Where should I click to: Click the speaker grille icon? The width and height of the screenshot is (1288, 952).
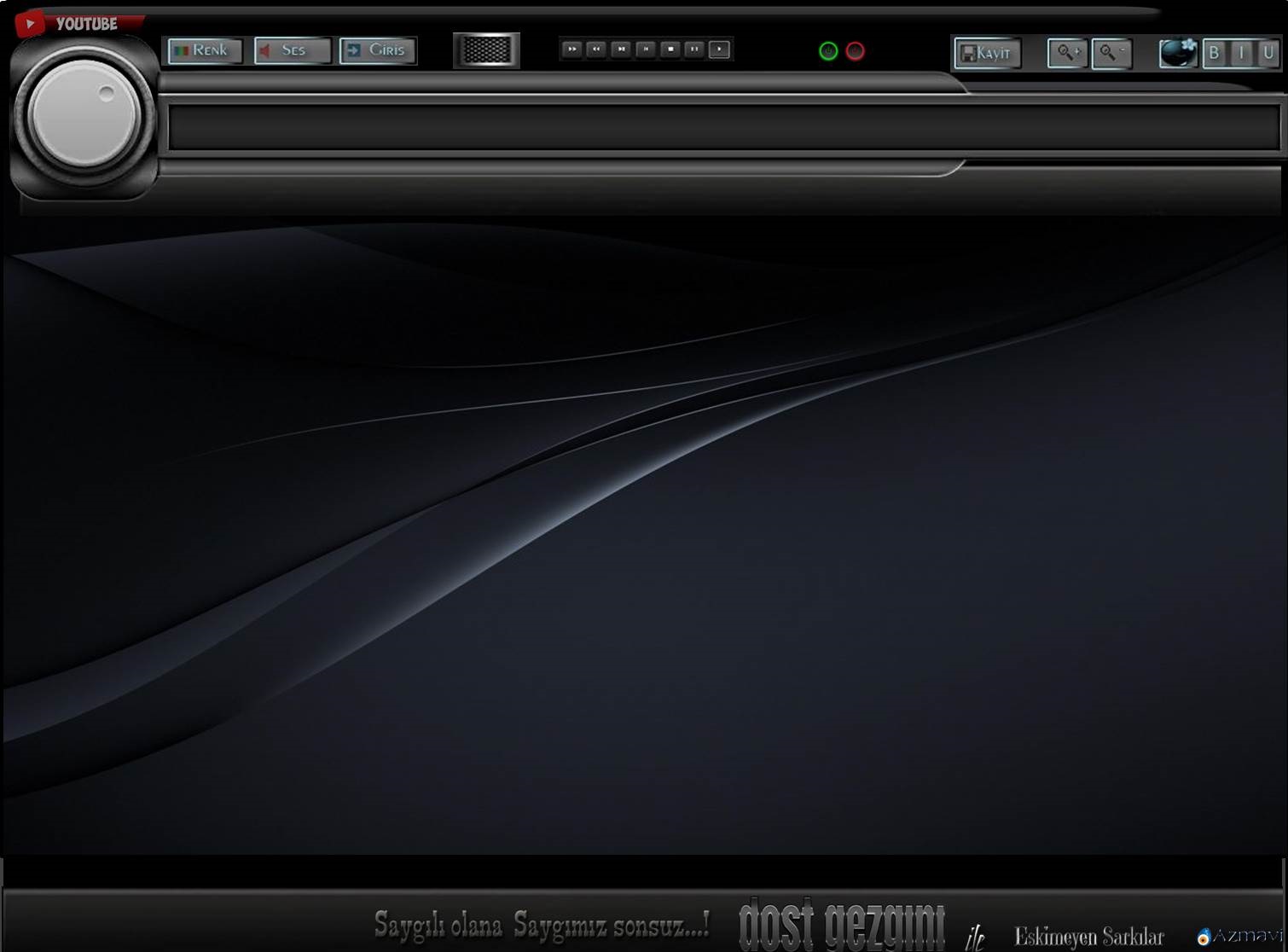[x=486, y=50]
